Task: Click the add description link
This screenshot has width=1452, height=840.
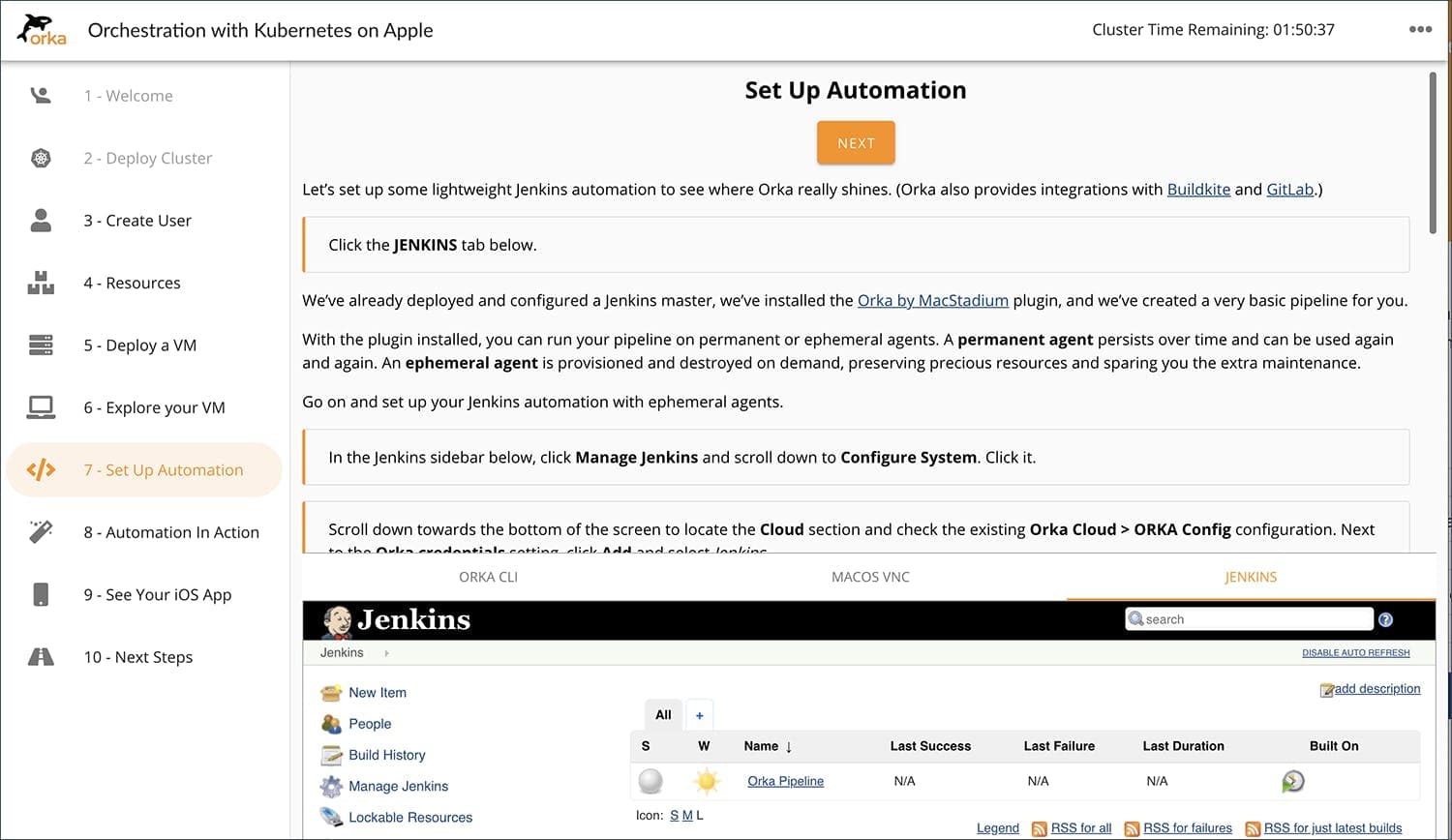Action: (1377, 689)
